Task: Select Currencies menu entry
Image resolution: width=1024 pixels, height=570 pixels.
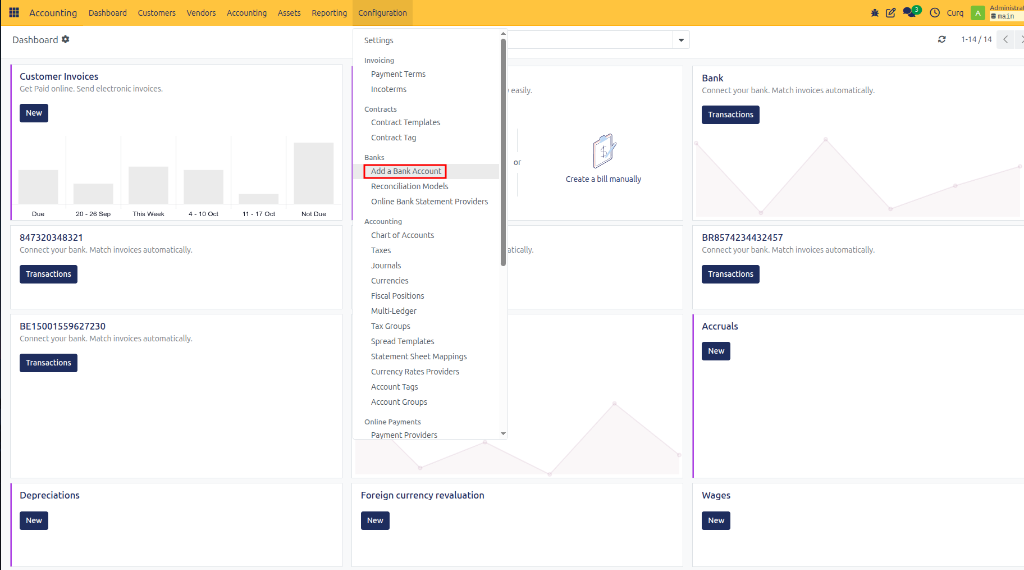Action: pyautogui.click(x=390, y=281)
